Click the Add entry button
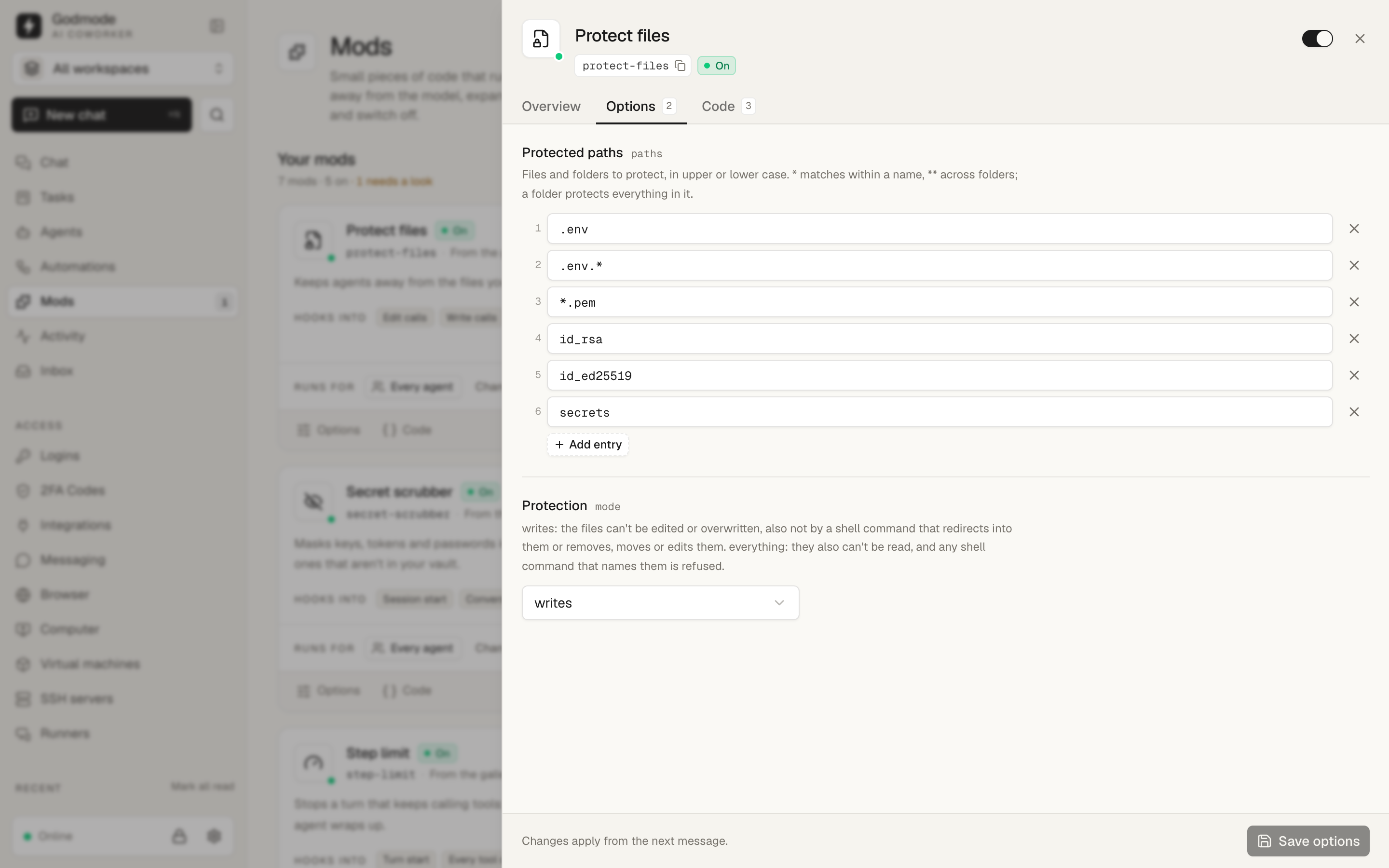Screen dimensions: 1389x868 (588, 445)
